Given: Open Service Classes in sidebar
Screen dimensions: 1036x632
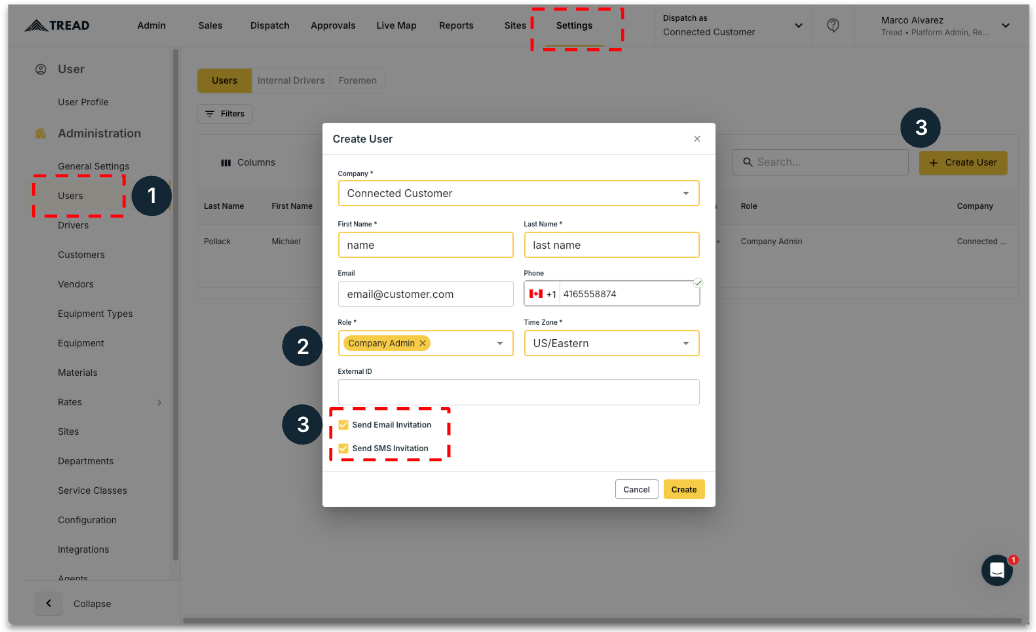Looking at the screenshot, I should (x=92, y=491).
